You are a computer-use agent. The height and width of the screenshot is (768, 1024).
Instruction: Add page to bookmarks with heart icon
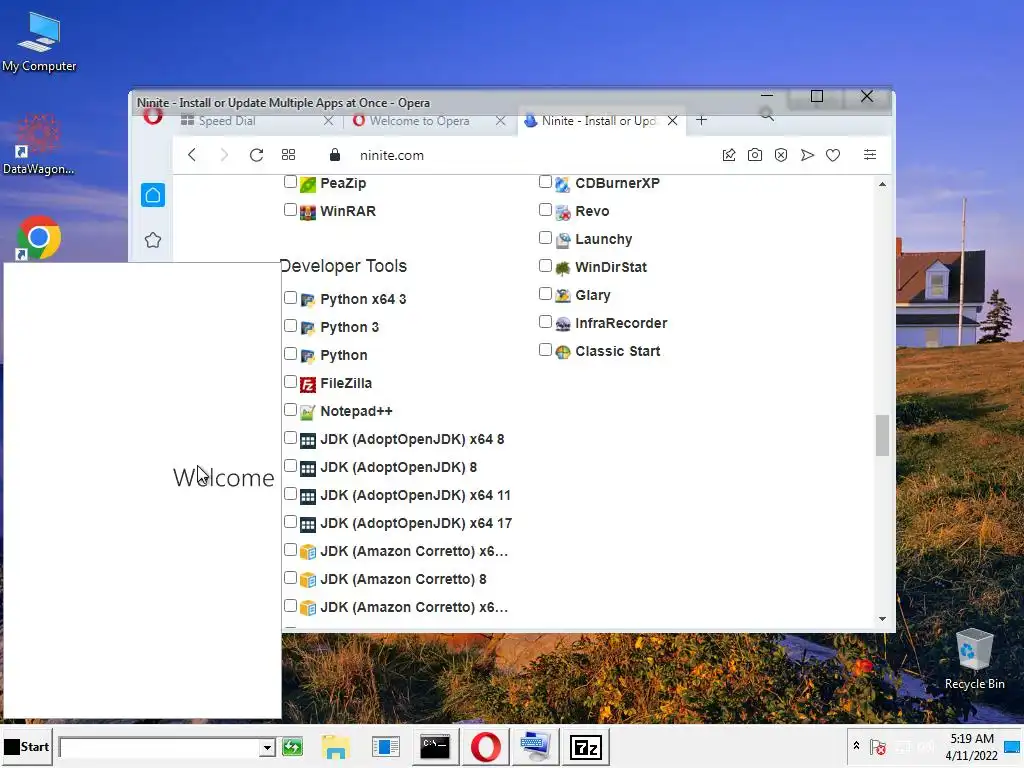pyautogui.click(x=833, y=155)
